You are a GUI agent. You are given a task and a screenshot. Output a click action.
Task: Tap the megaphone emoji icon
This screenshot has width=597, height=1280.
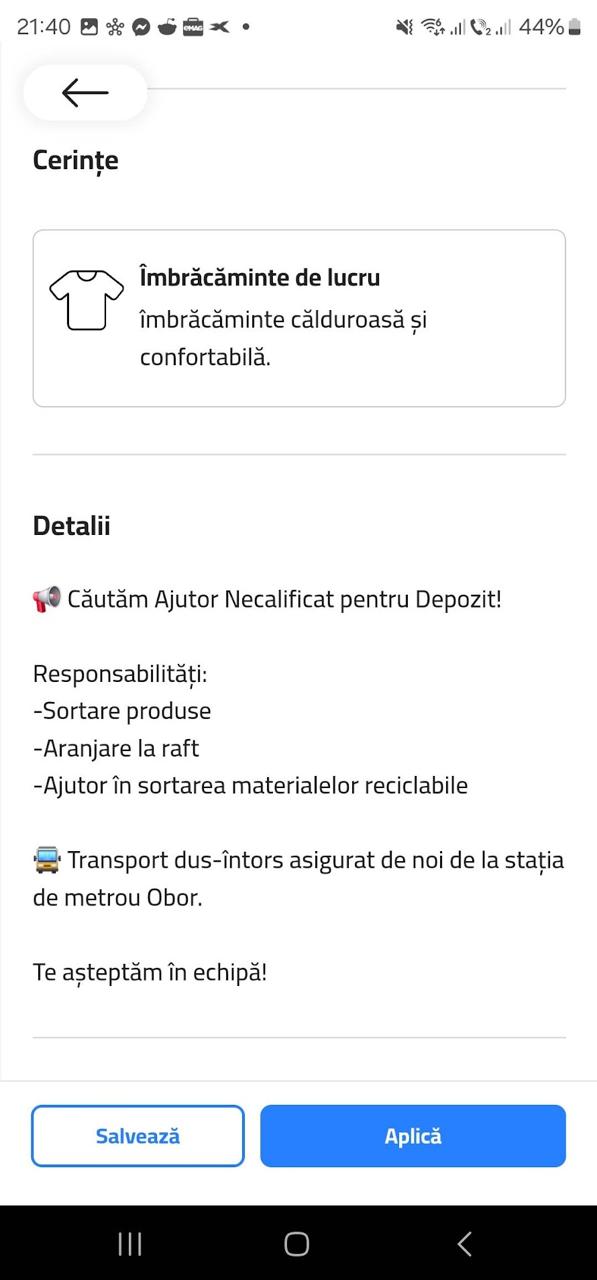point(47,600)
